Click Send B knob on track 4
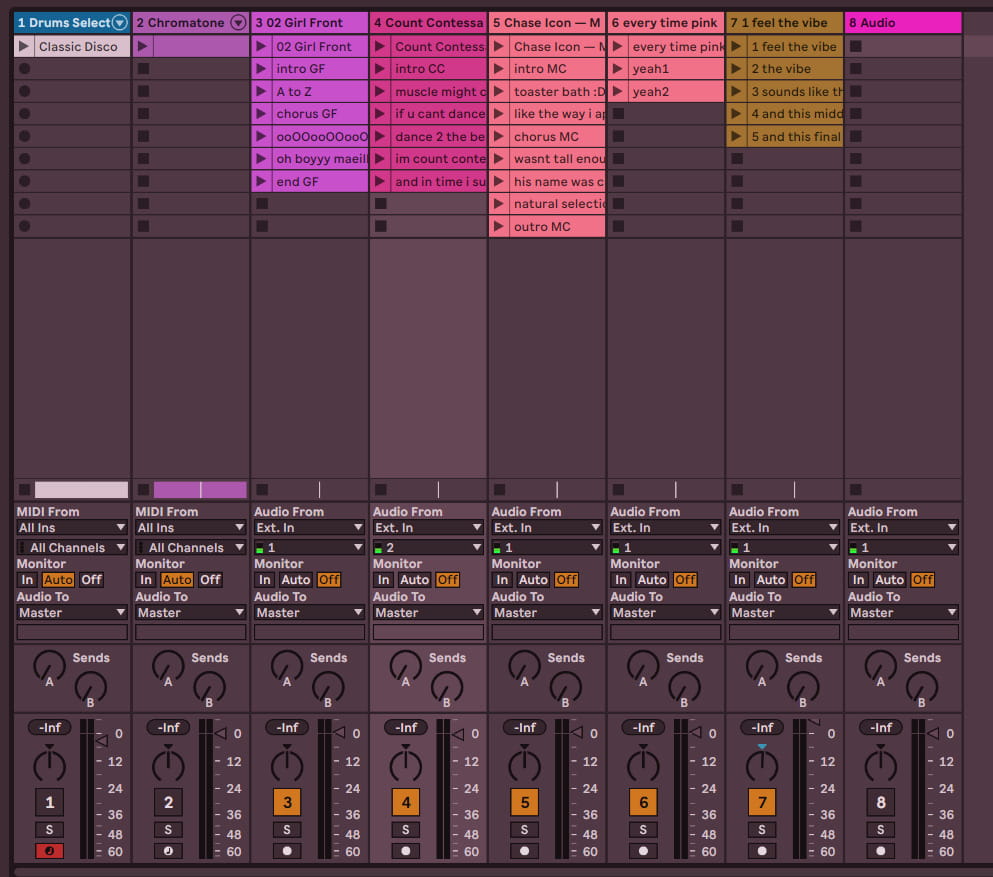993x877 pixels. click(446, 687)
